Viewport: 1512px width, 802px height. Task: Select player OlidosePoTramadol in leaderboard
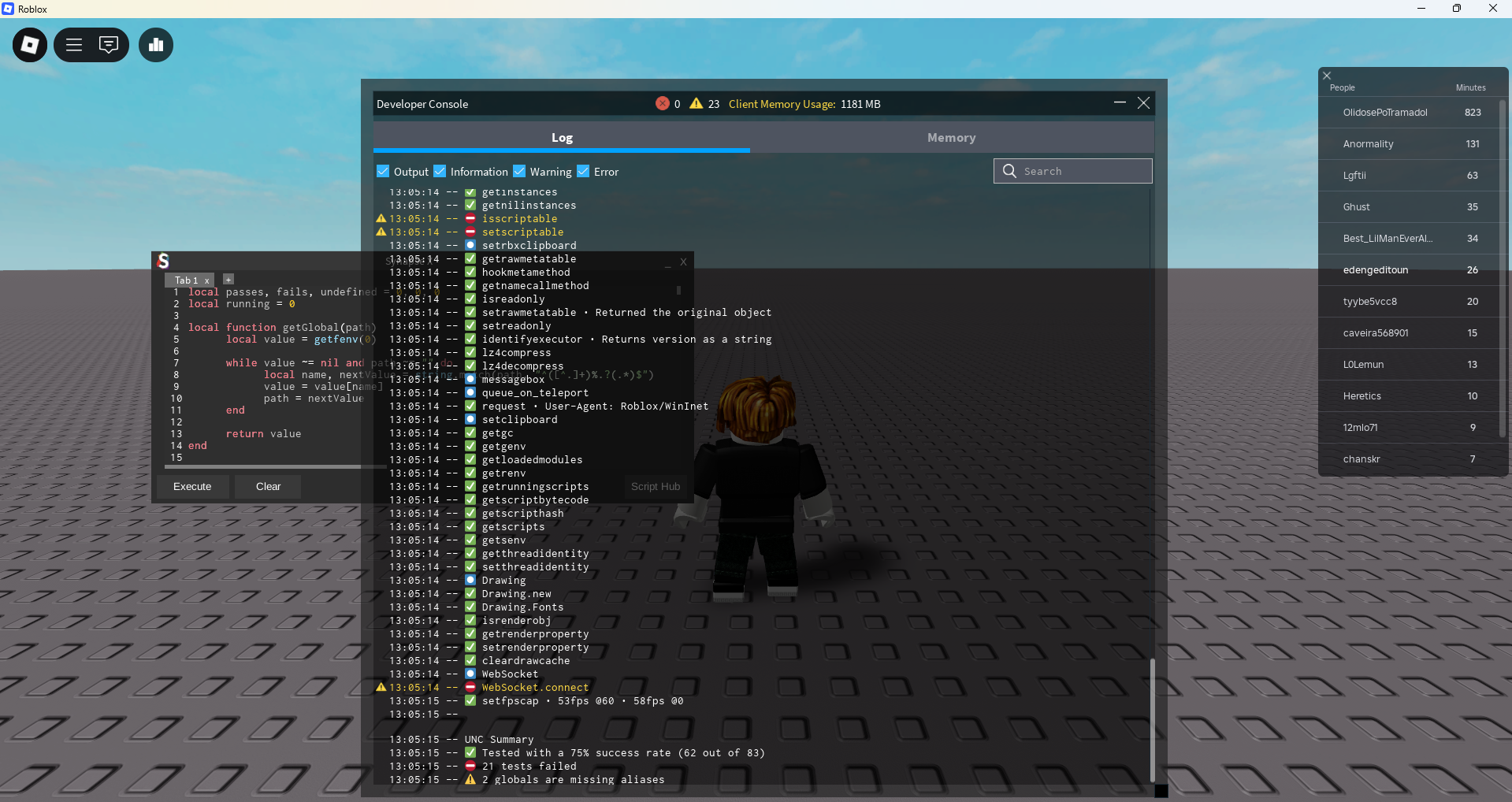[1409, 112]
